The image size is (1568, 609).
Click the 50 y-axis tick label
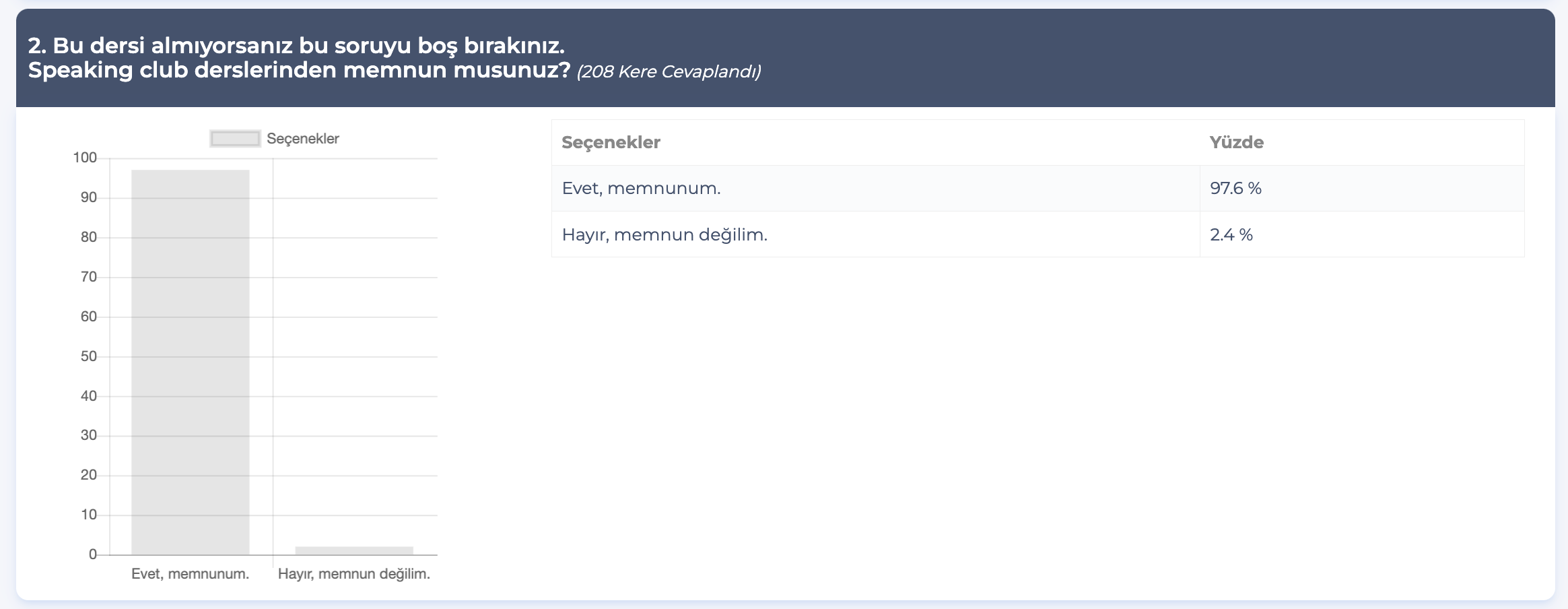coord(89,356)
